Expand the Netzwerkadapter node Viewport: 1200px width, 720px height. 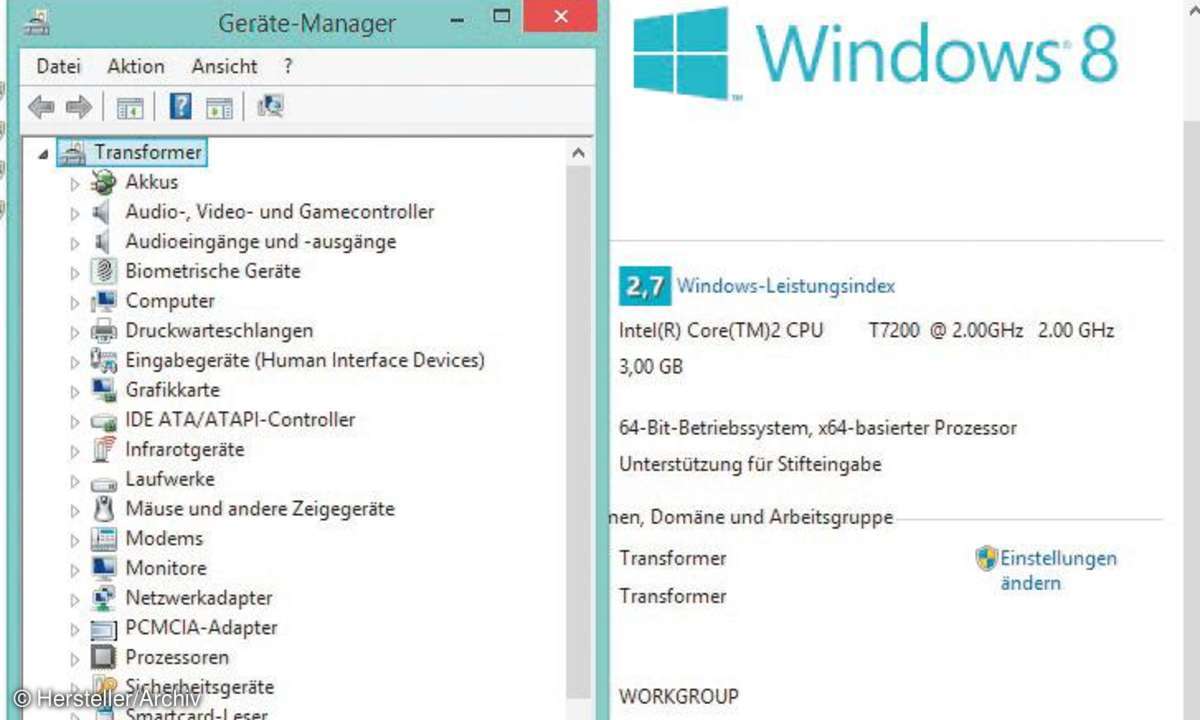click(x=75, y=600)
